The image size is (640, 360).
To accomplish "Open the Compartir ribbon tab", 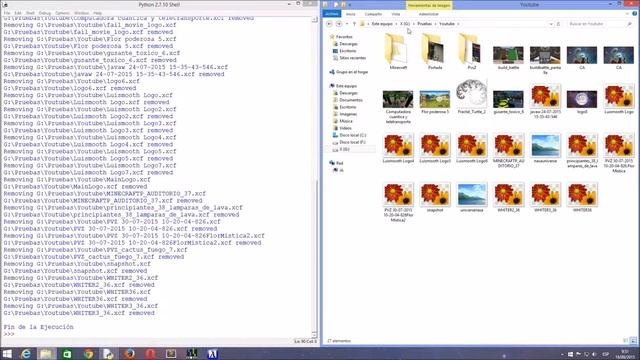I will (x=373, y=14).
